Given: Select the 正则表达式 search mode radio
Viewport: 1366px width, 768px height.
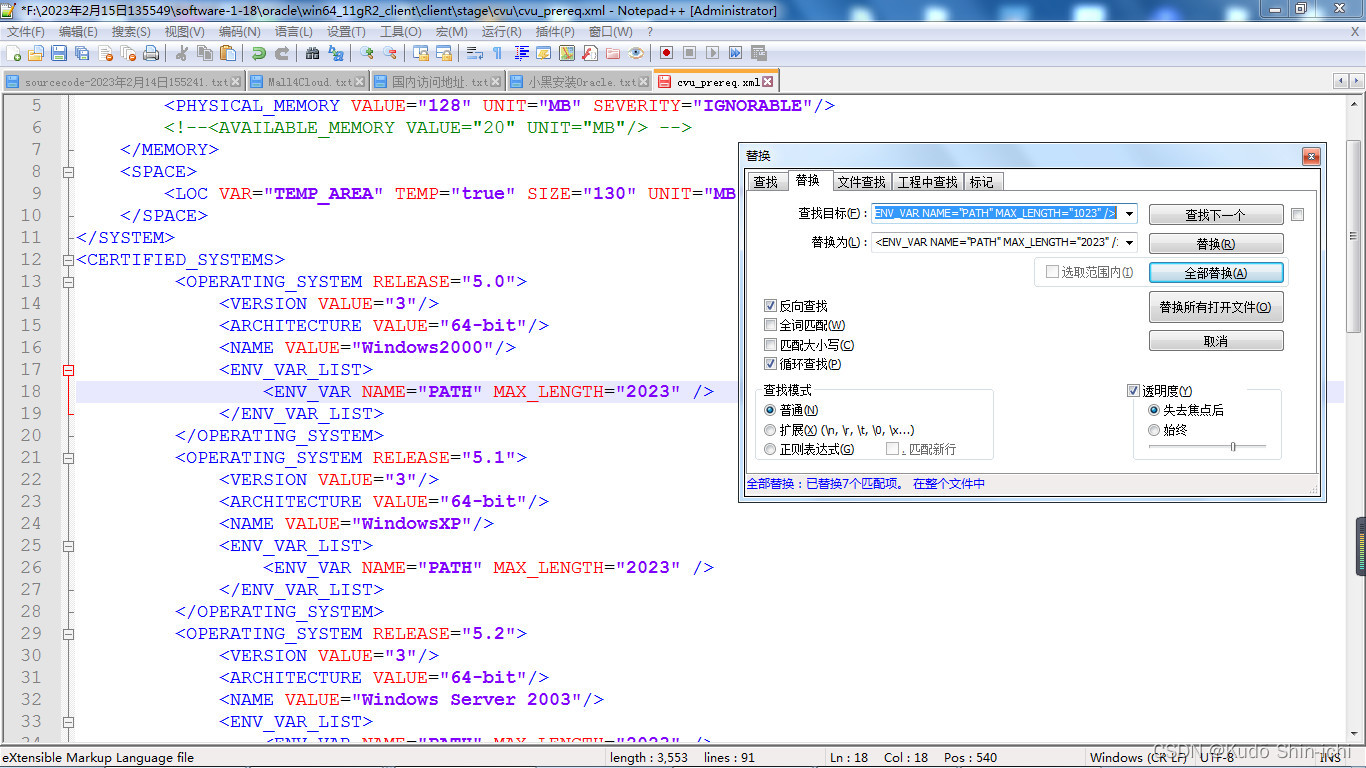Looking at the screenshot, I should (770, 449).
